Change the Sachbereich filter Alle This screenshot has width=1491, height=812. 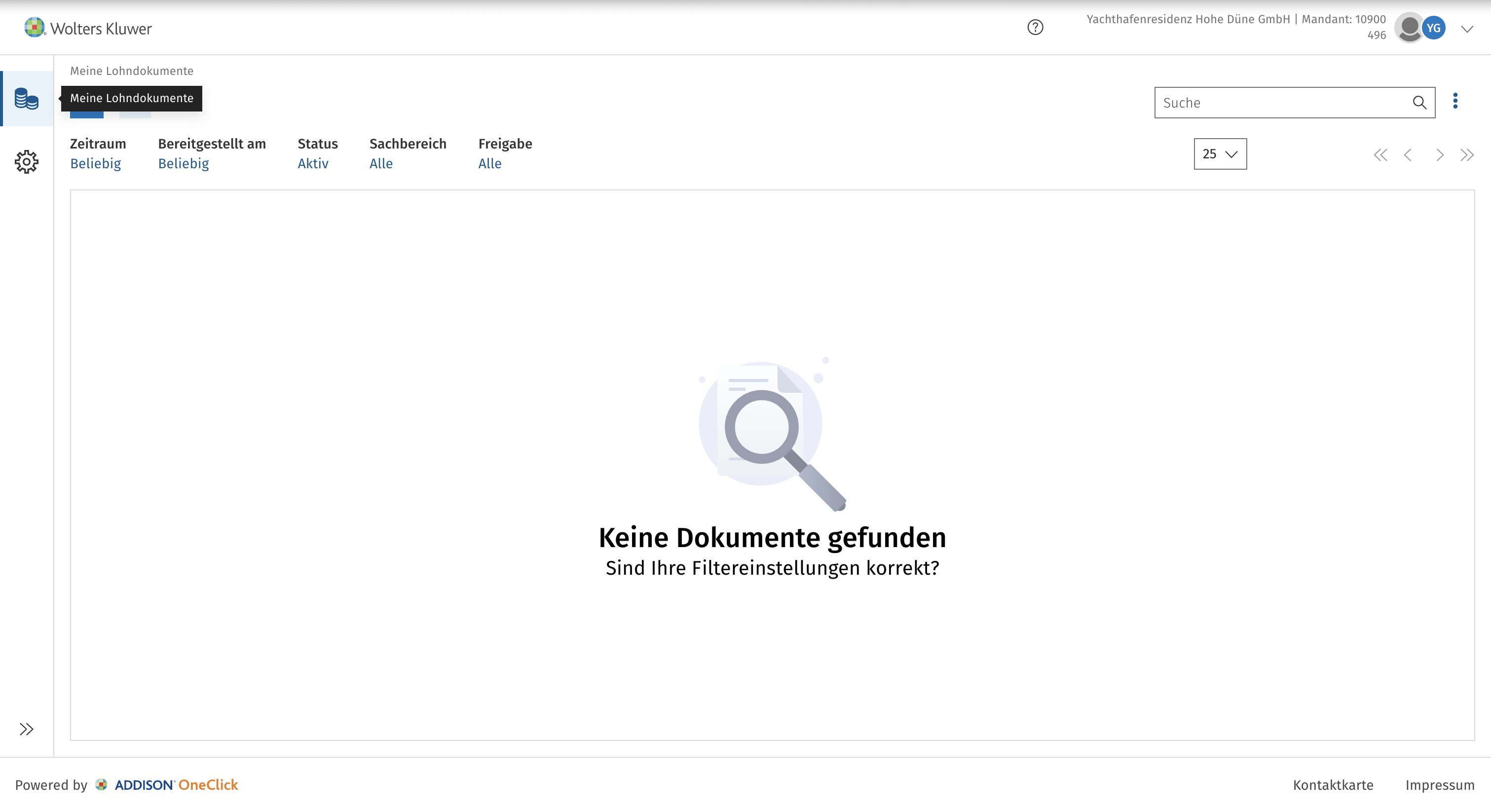381,163
